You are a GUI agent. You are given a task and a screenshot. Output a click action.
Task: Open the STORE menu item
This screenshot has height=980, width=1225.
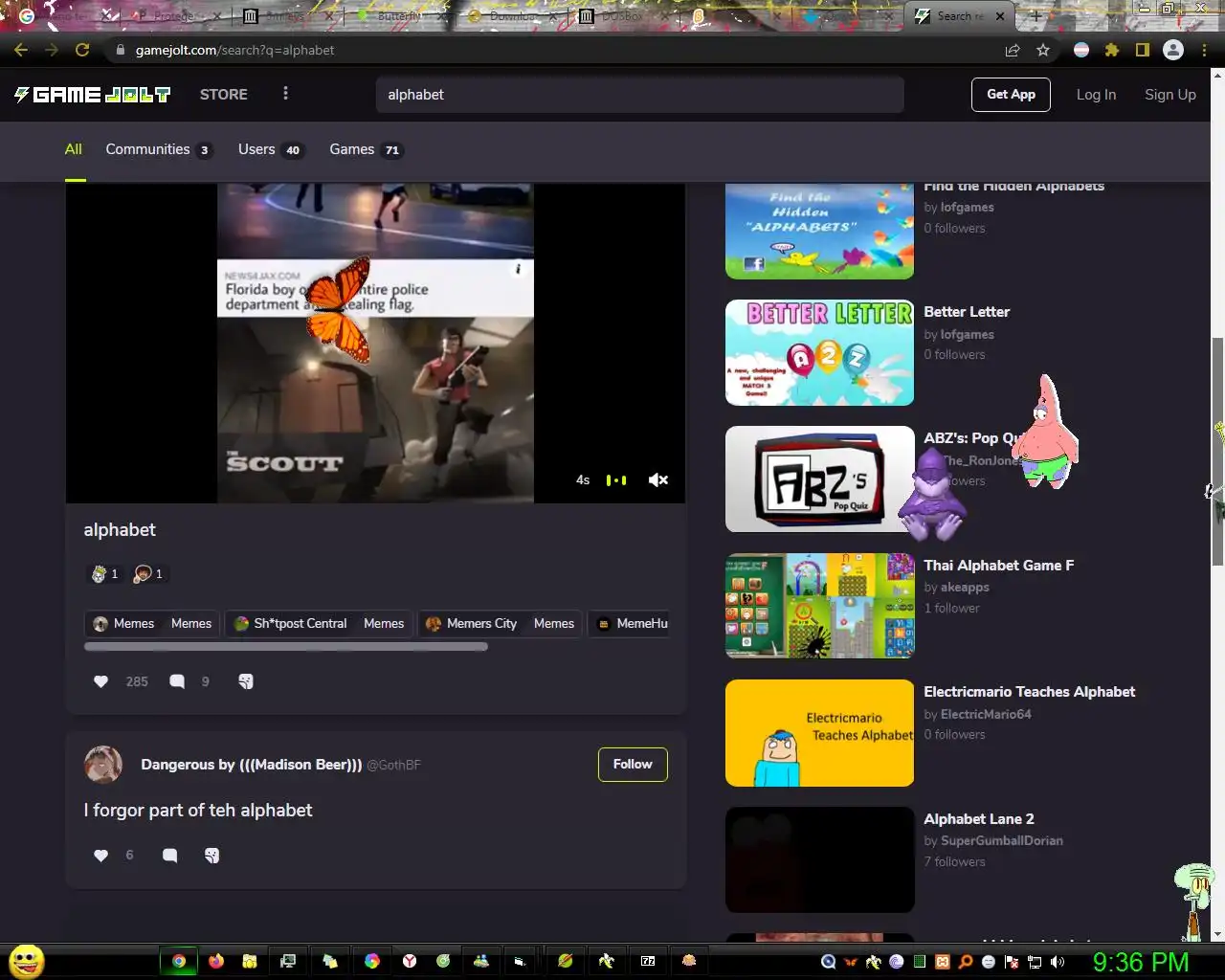coord(224,94)
